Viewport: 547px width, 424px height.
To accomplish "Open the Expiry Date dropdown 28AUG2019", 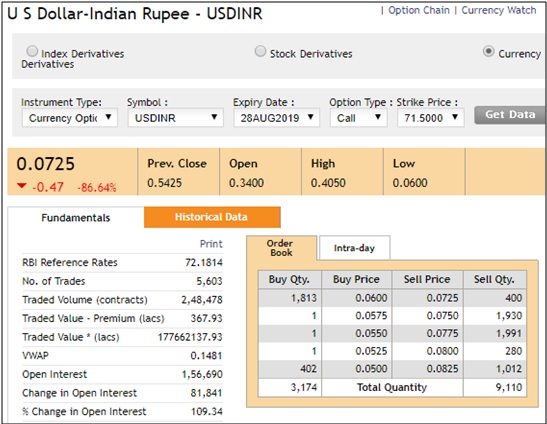I will tap(277, 118).
